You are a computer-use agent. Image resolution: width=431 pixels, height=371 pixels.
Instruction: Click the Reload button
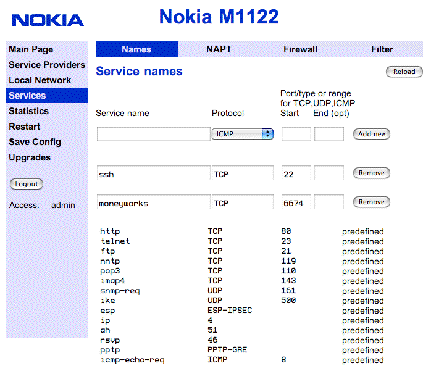pos(404,72)
